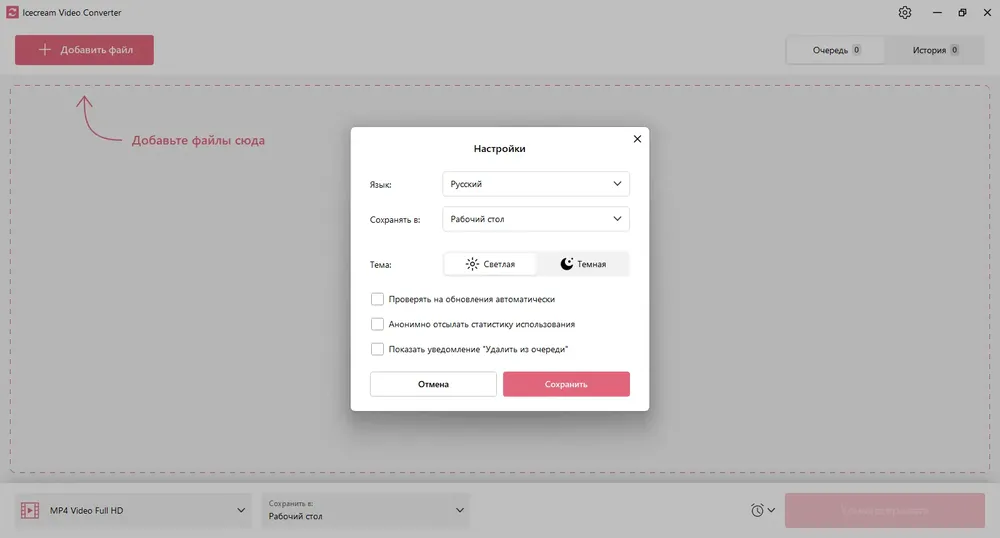Select the moon icon for the dark theme

566,264
